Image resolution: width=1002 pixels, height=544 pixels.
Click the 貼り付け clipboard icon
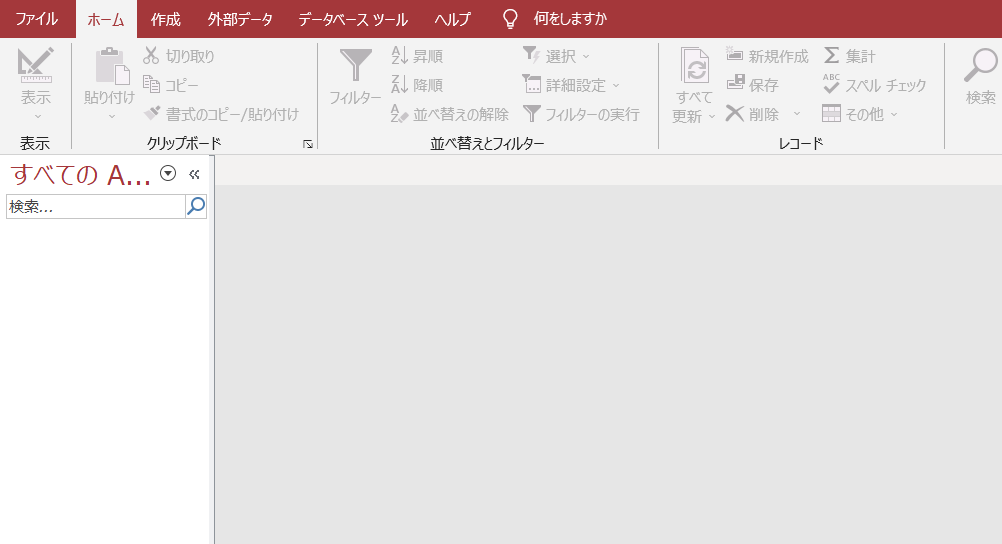(112, 66)
